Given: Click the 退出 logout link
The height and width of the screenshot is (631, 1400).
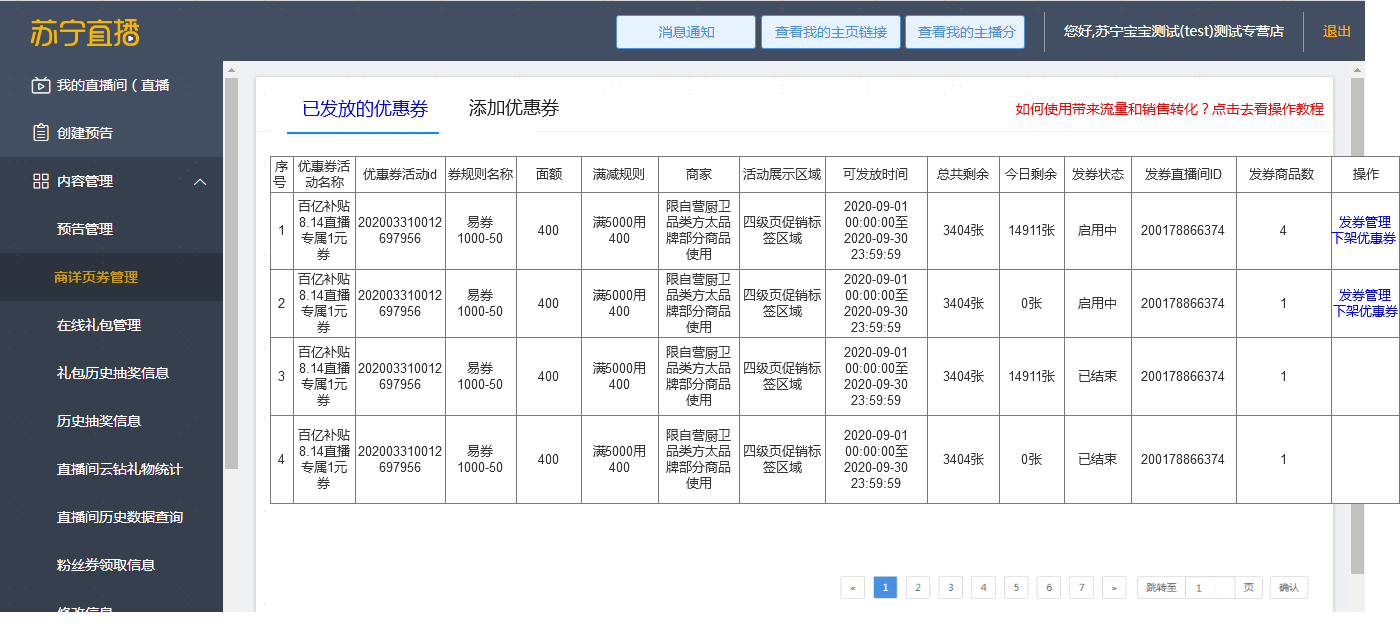Looking at the screenshot, I should pos(1337,31).
